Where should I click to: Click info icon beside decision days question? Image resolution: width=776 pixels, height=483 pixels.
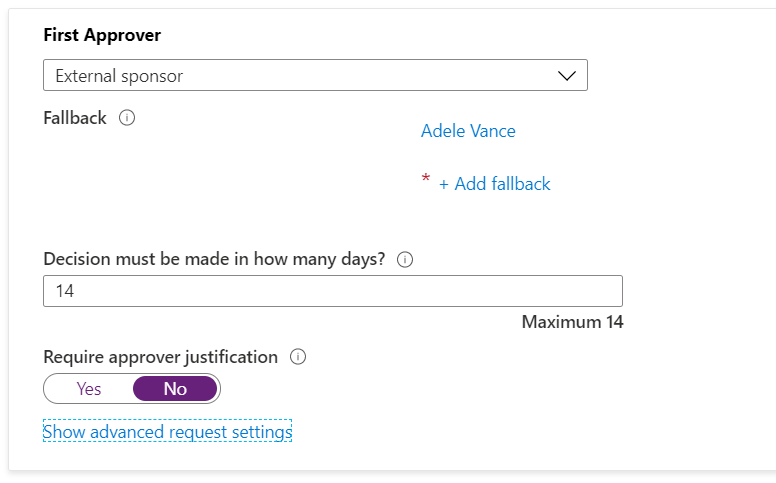coord(405,260)
